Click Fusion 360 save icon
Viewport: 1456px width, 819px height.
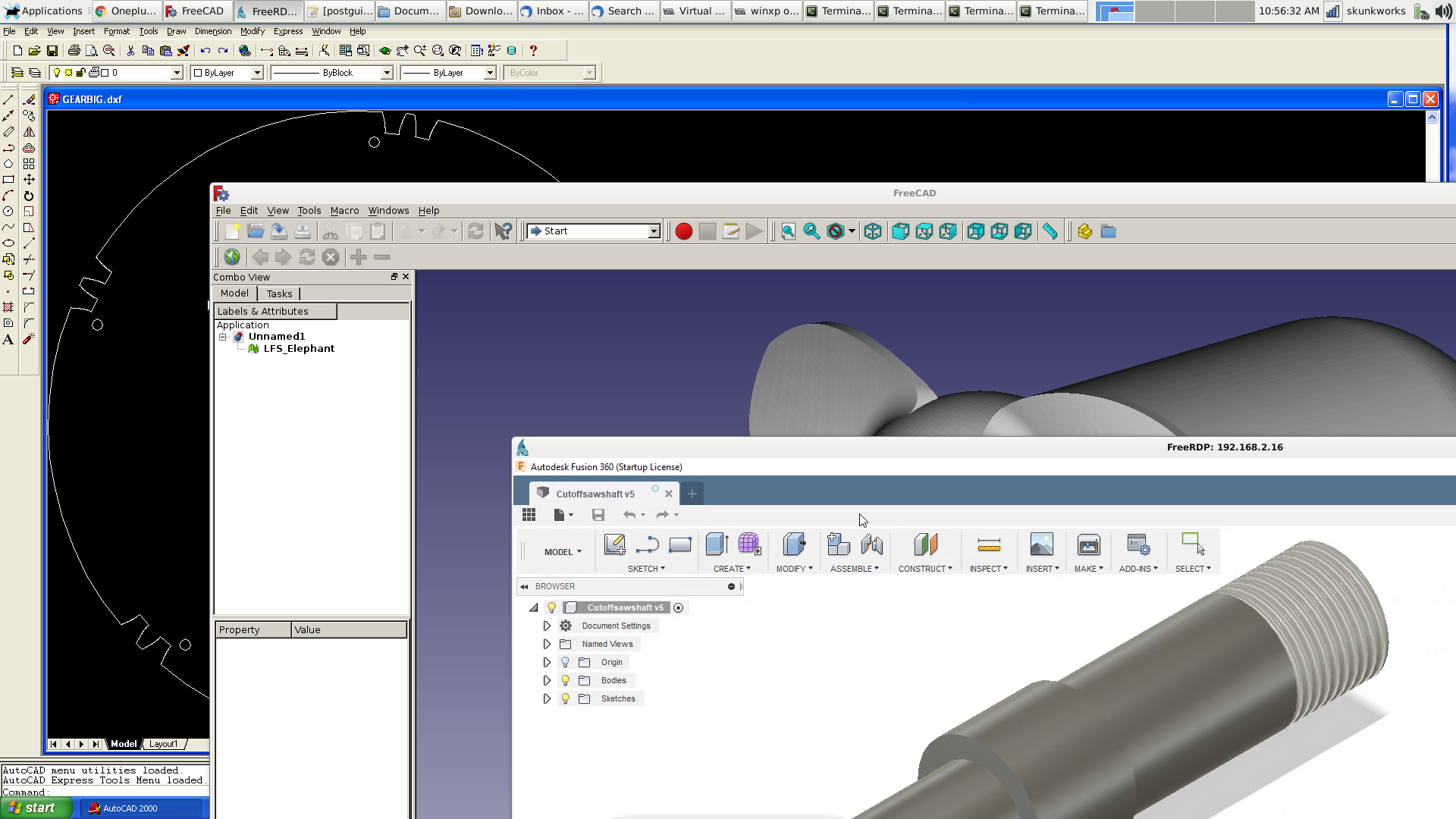pyautogui.click(x=598, y=515)
